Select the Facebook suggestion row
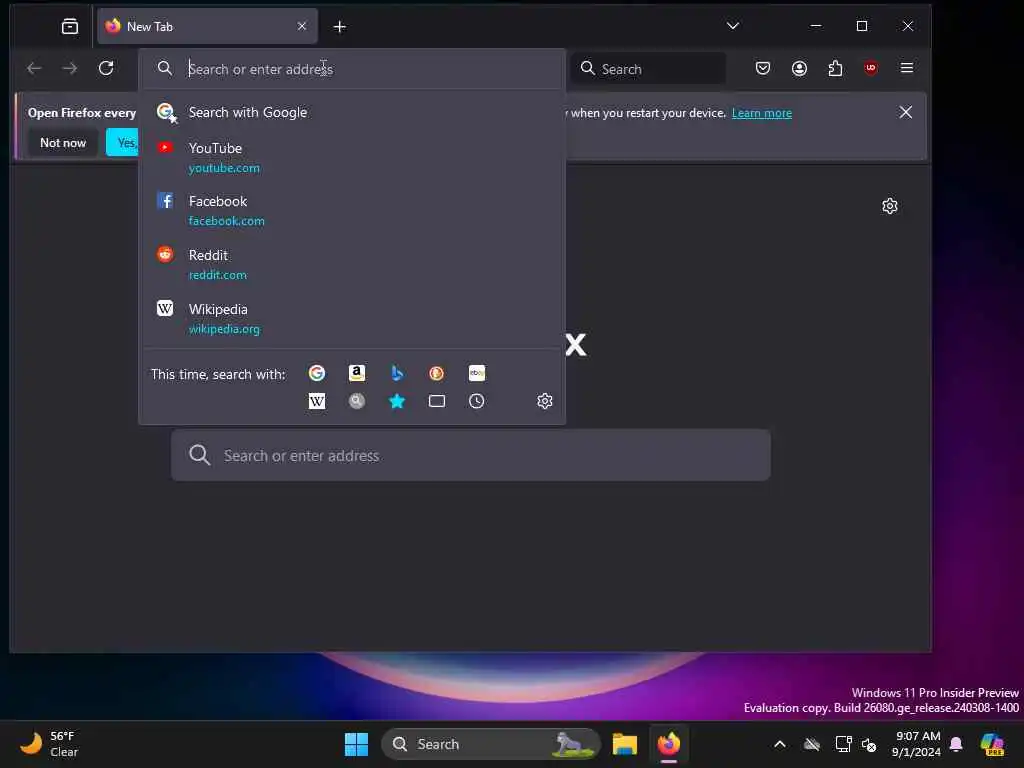The width and height of the screenshot is (1024, 768). (x=352, y=210)
